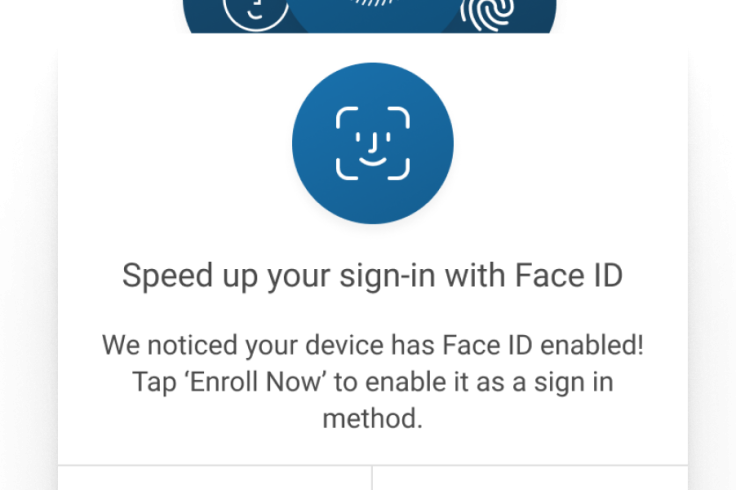736x490 pixels.
Task: Click the word "Tap" in the description
Action: [x=154, y=383]
